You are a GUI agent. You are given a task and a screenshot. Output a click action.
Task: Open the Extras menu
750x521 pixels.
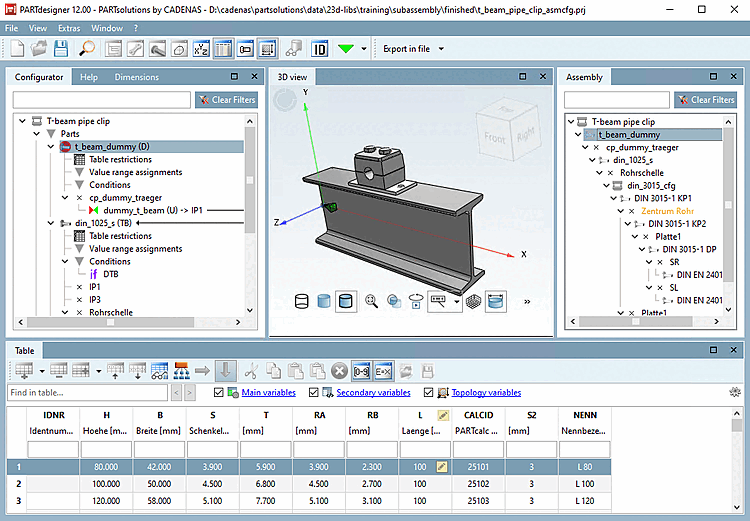(x=69, y=28)
